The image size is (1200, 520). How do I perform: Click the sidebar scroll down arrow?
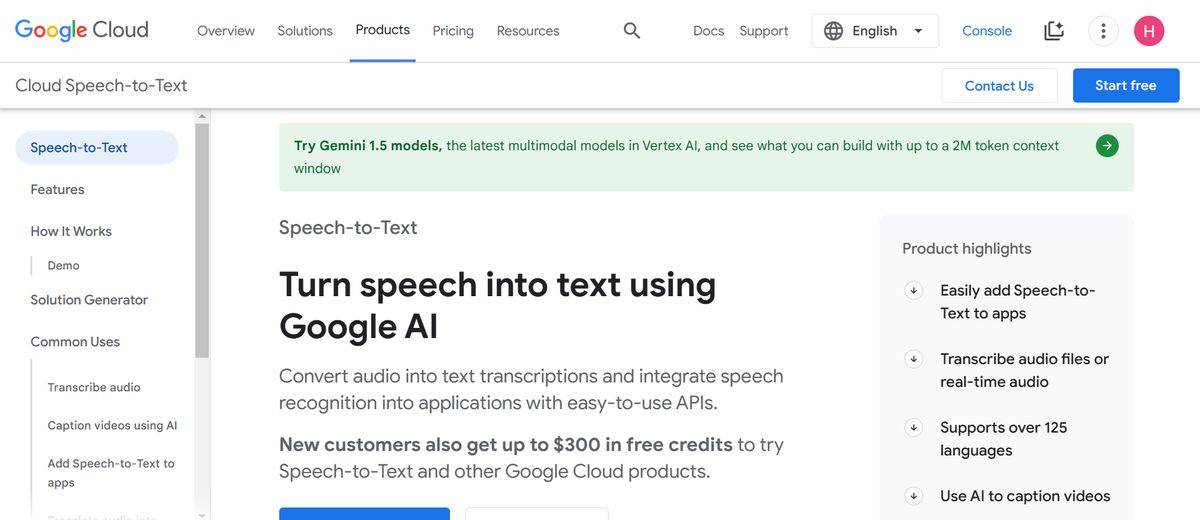pyautogui.click(x=202, y=514)
